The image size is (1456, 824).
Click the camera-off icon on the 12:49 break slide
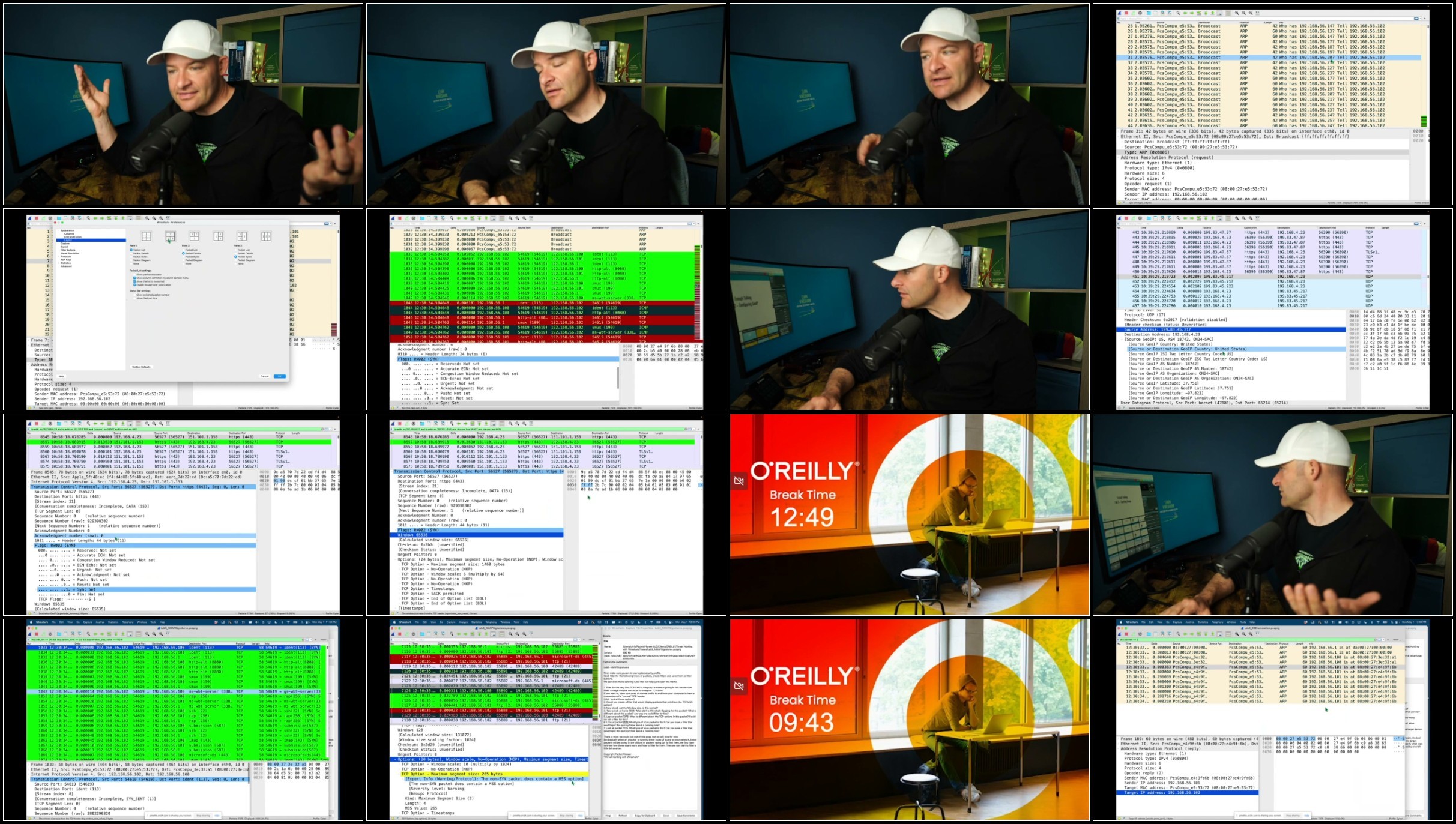[x=739, y=481]
